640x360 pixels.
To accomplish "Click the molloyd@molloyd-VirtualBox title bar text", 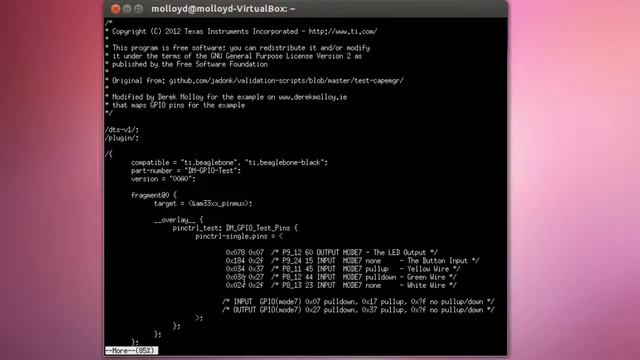I will click(x=223, y=9).
